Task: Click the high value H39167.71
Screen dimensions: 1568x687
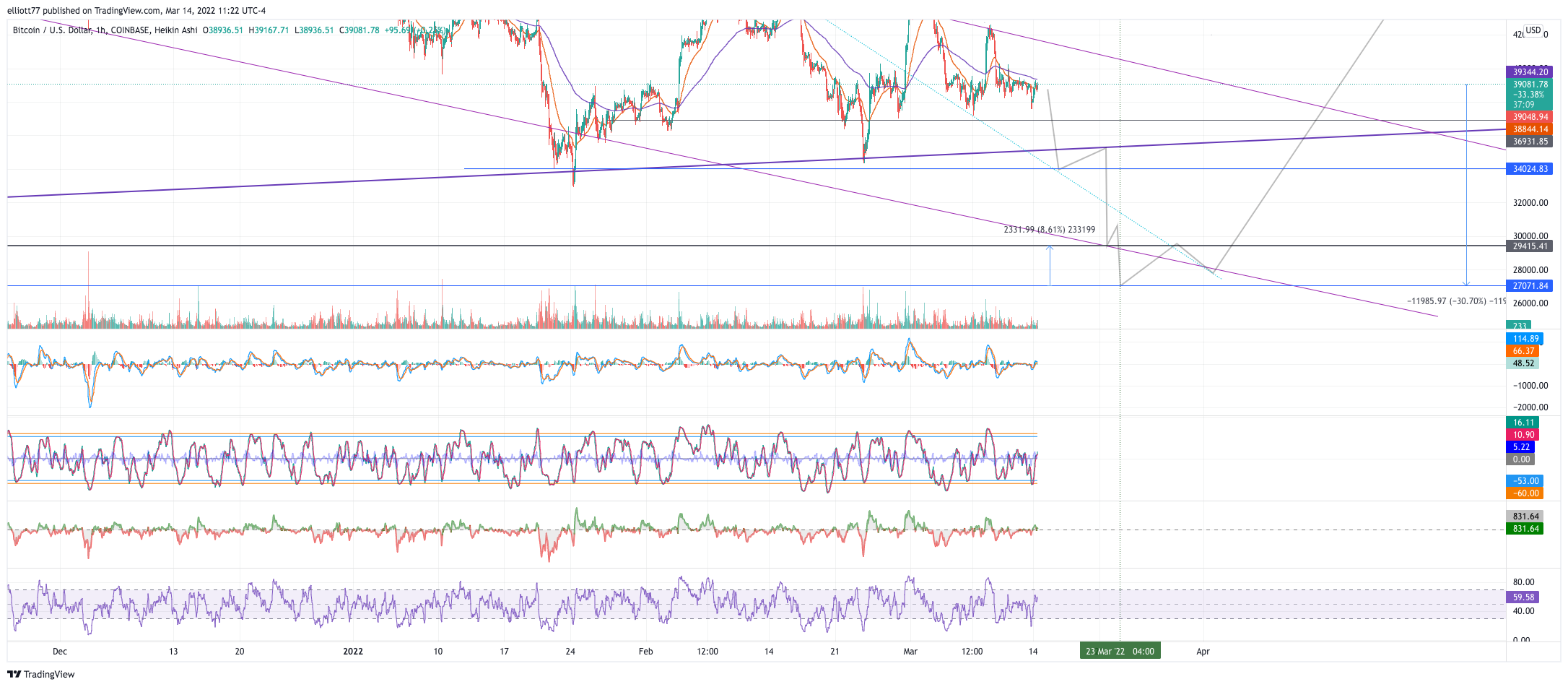Action: [269, 30]
